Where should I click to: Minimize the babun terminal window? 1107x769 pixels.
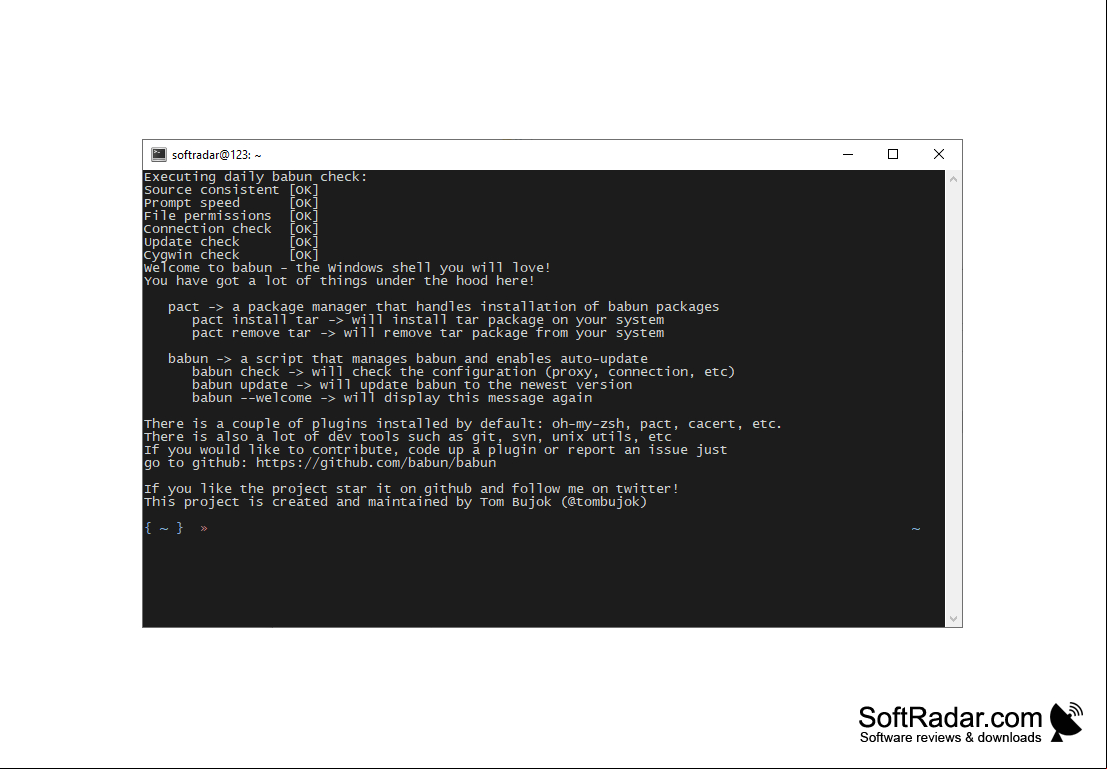848,155
